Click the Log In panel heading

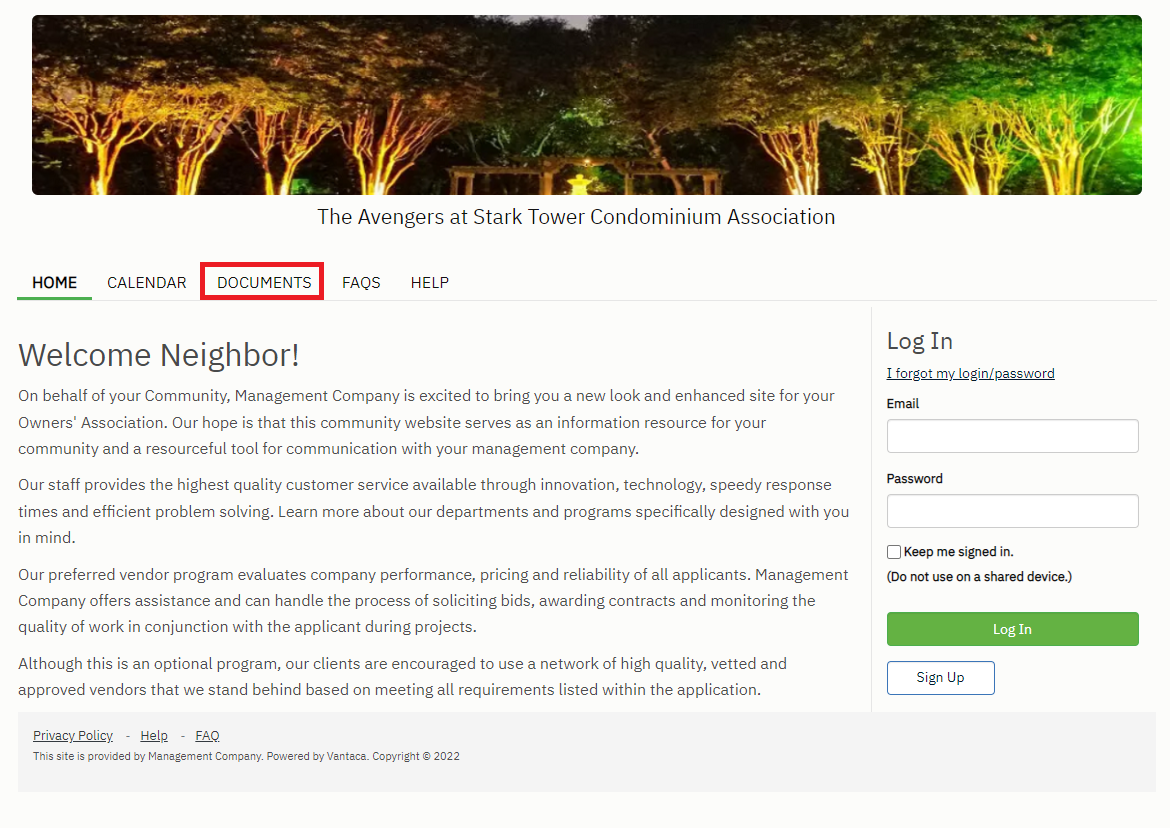[x=919, y=341]
